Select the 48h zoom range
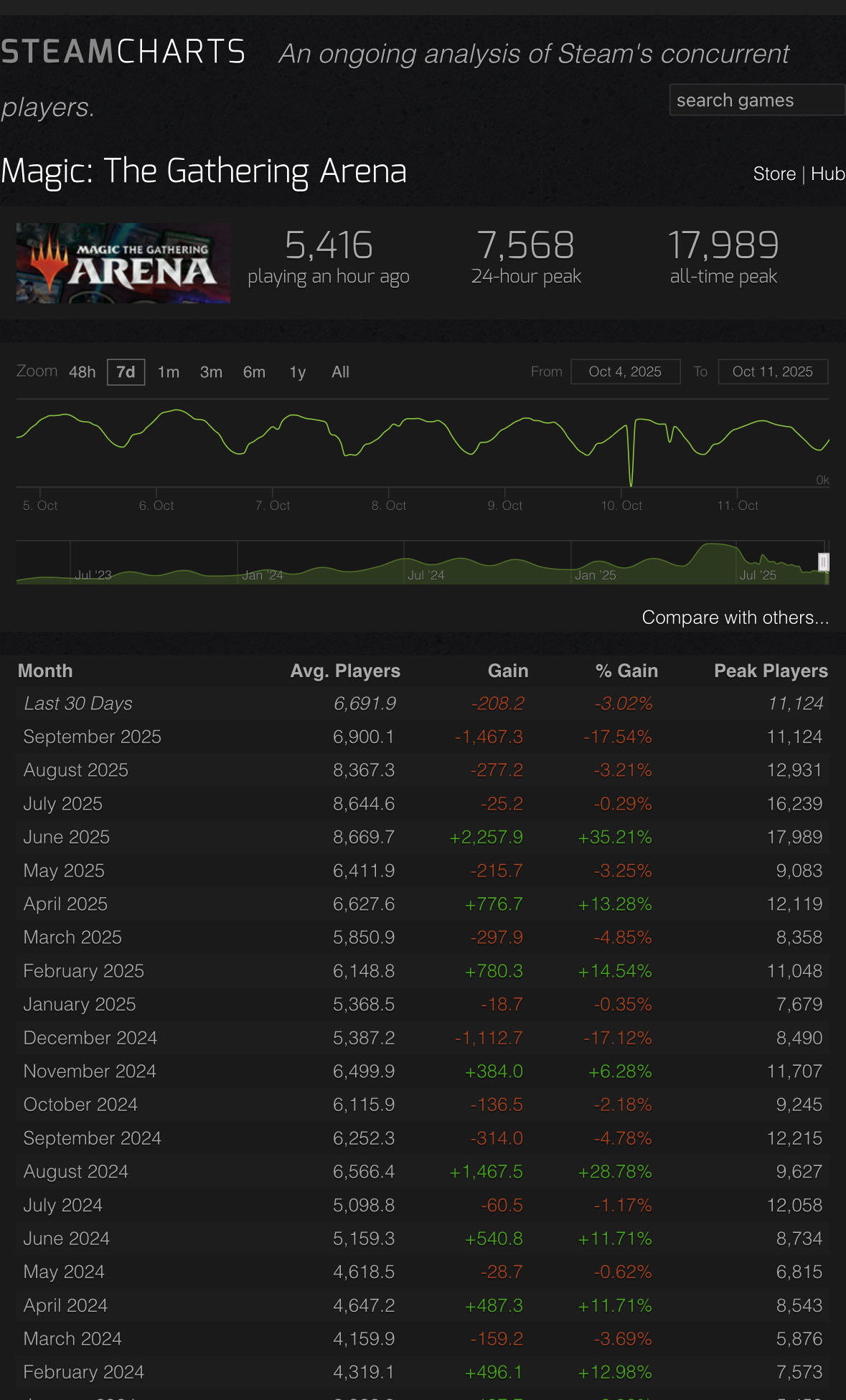The height and width of the screenshot is (1400, 846). click(x=82, y=372)
